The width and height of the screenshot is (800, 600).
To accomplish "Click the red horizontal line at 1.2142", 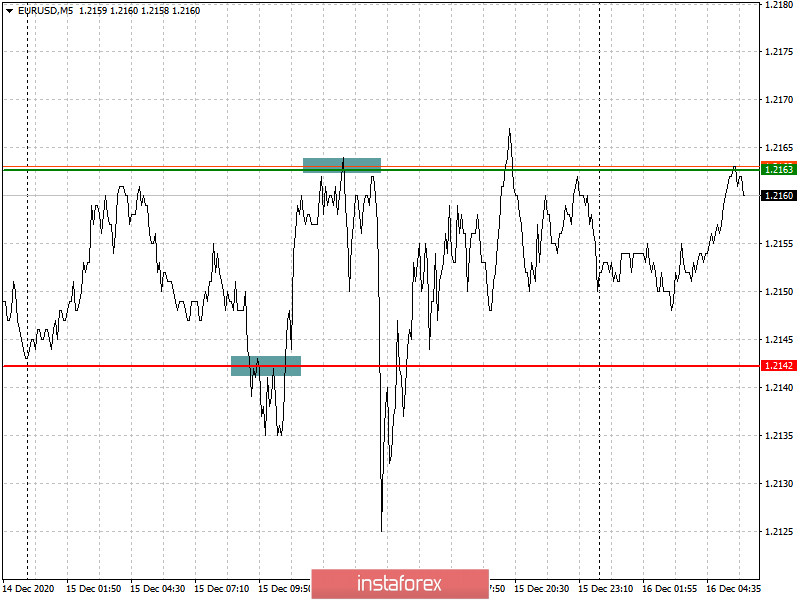I will point(381,366).
